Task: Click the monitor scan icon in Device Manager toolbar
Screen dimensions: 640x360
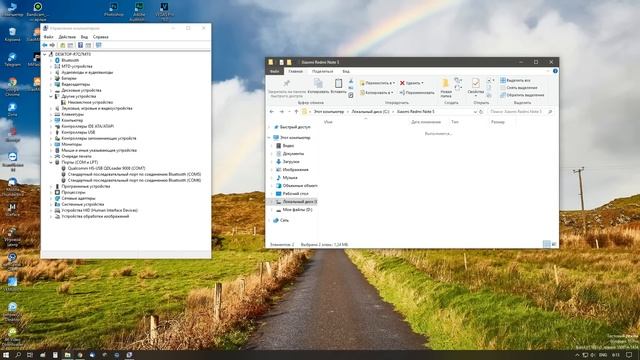Action: [98, 45]
